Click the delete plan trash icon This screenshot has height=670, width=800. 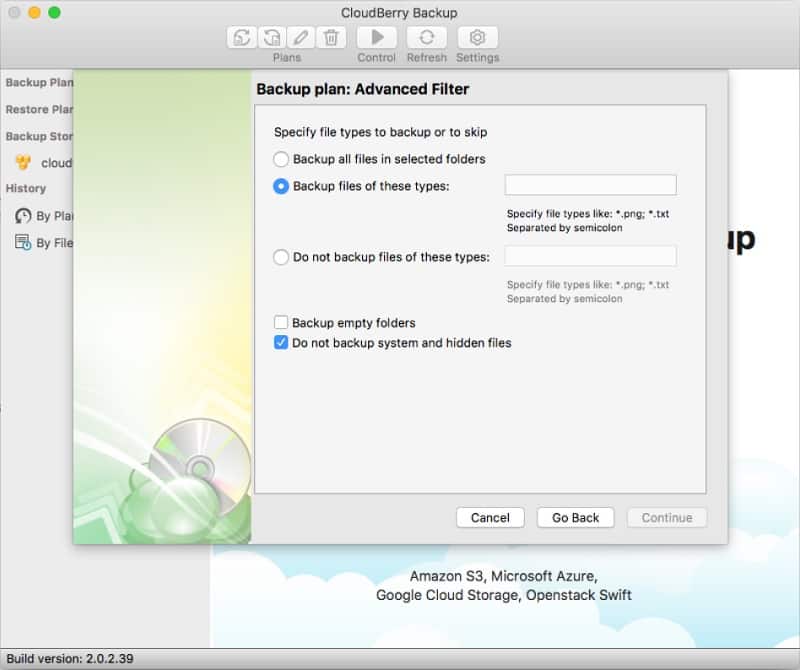[331, 37]
